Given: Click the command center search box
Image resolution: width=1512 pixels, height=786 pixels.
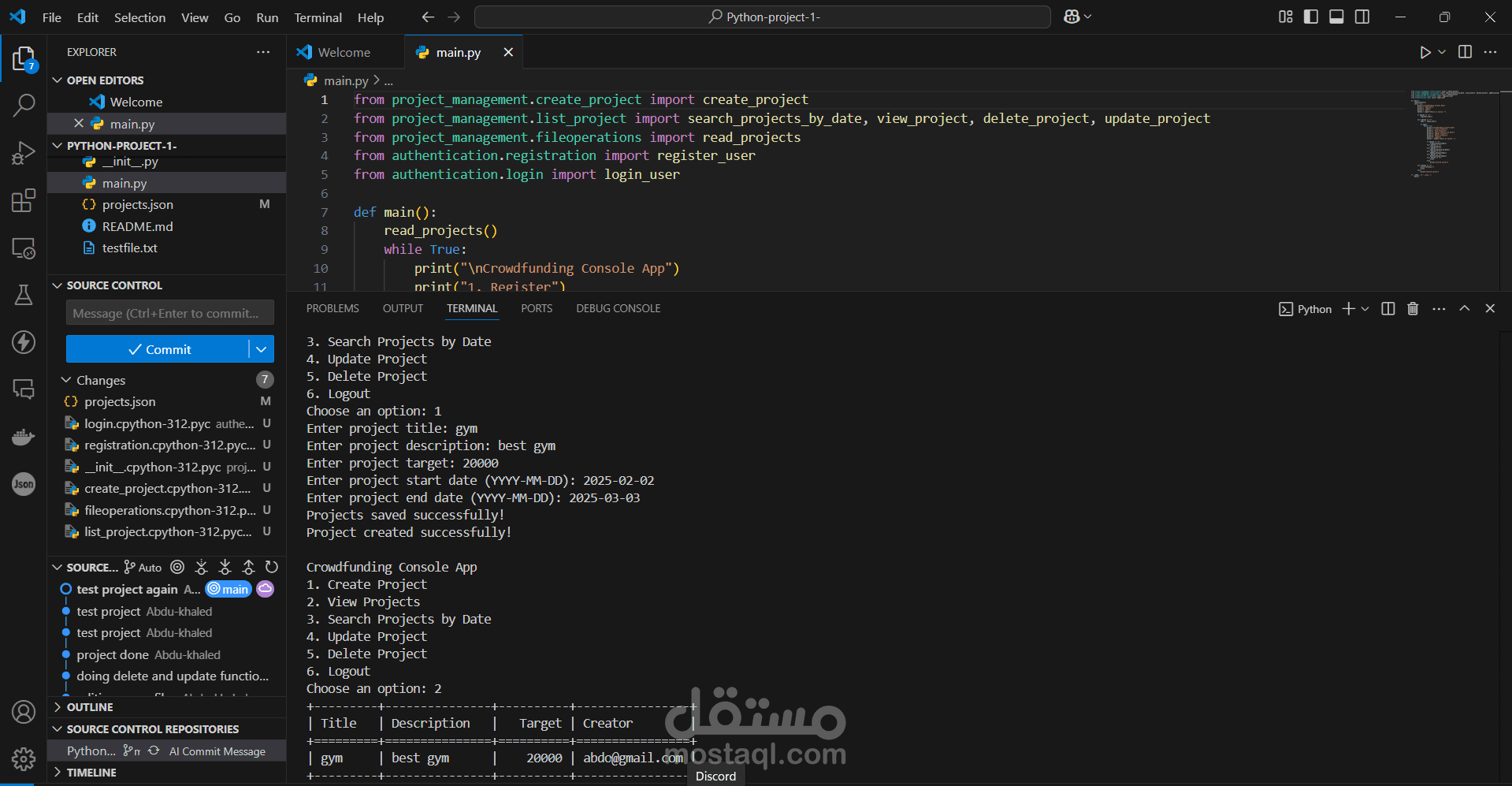Looking at the screenshot, I should pos(763,17).
